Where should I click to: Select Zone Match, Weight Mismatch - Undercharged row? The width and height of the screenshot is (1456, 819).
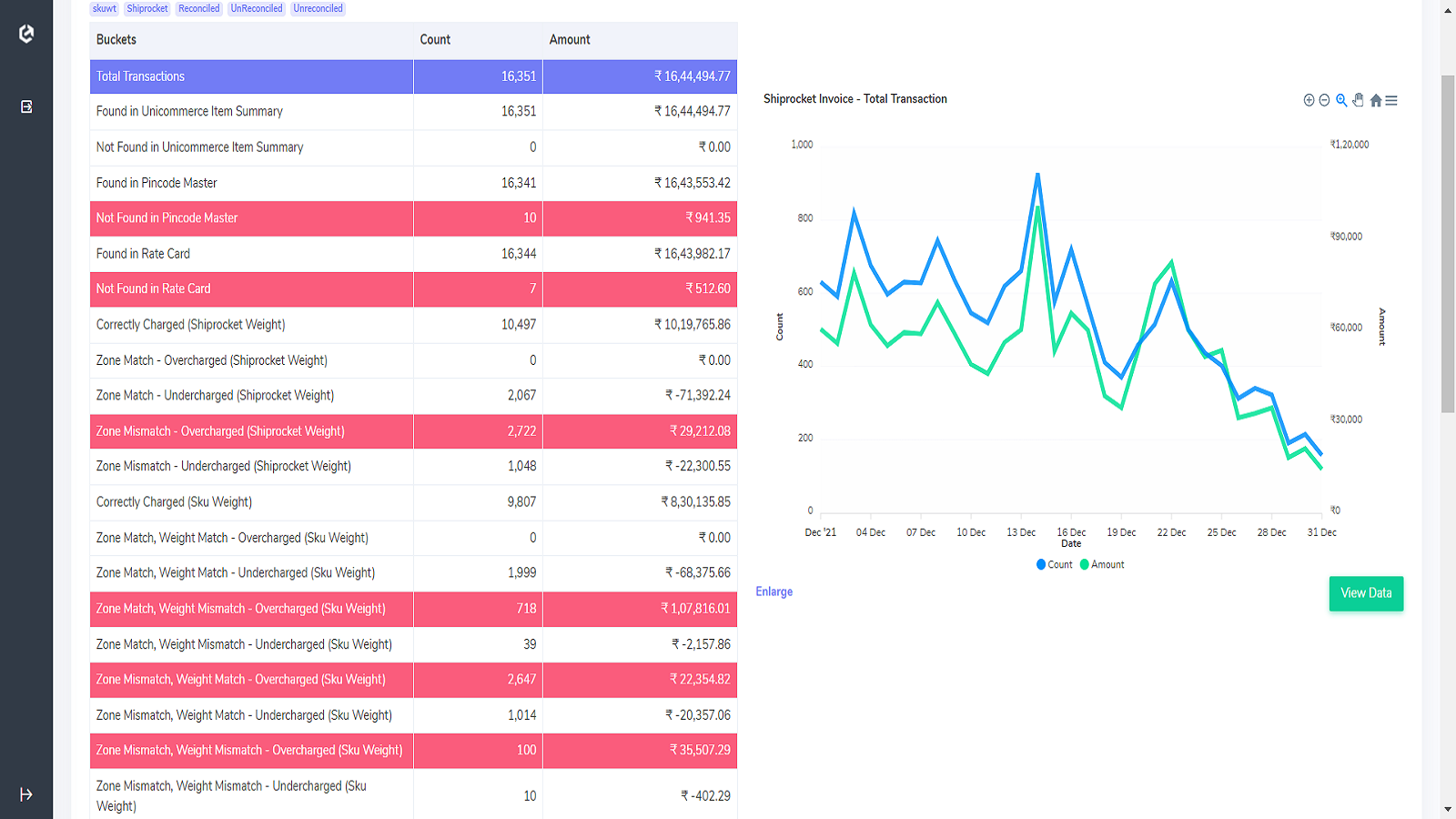click(413, 644)
